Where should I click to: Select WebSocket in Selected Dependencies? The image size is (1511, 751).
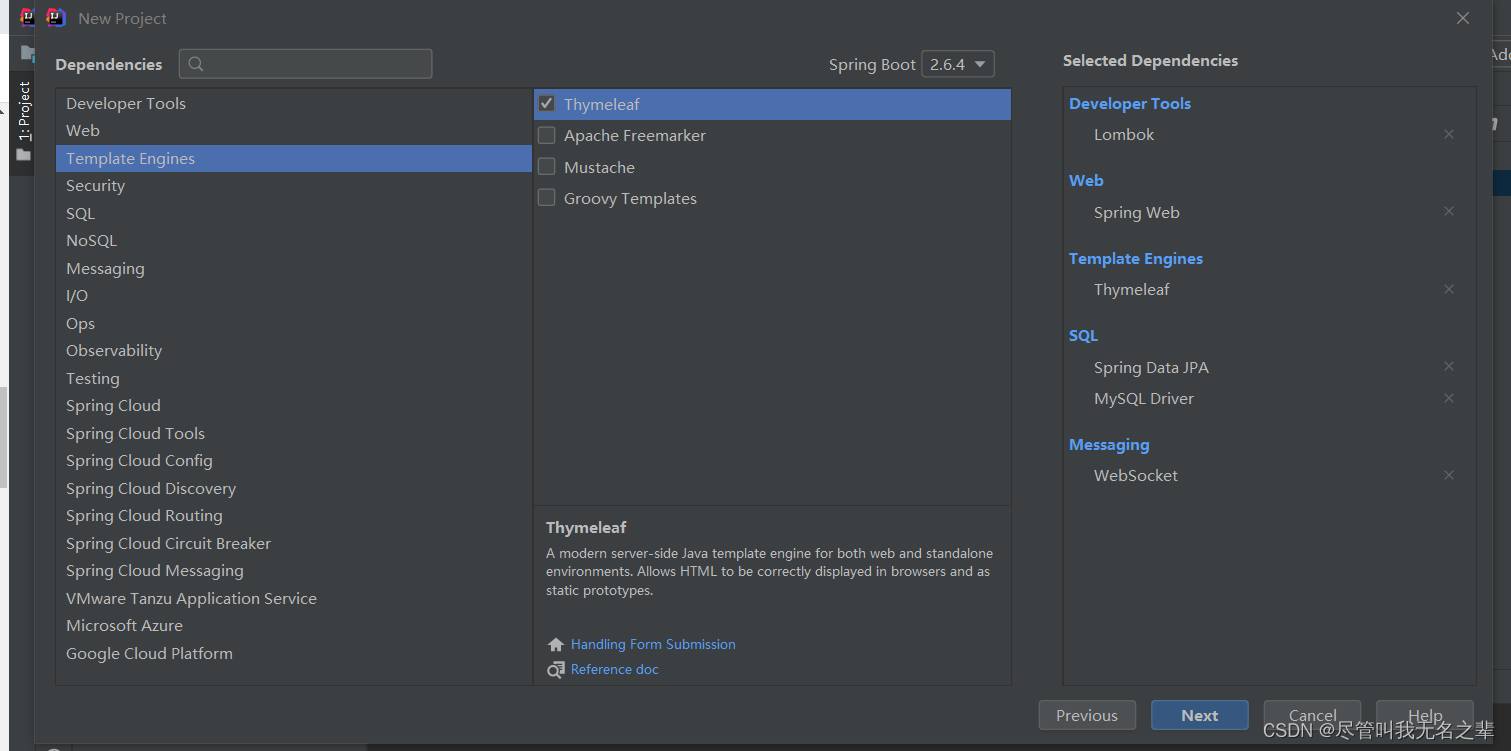[1136, 475]
